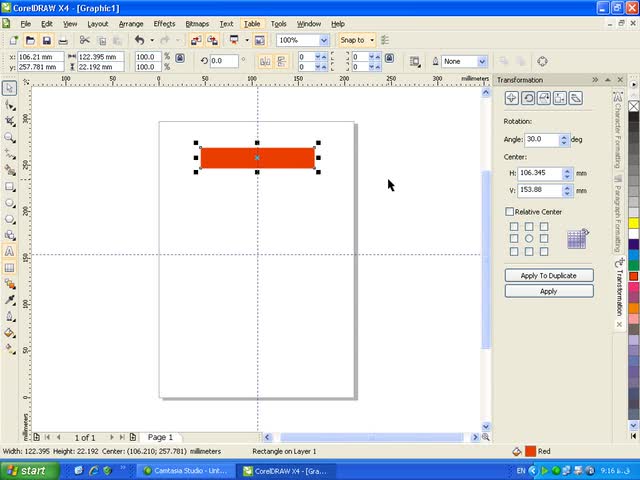Select the bottom-left anchor point checkbox
The image size is (640, 480).
(514, 251)
